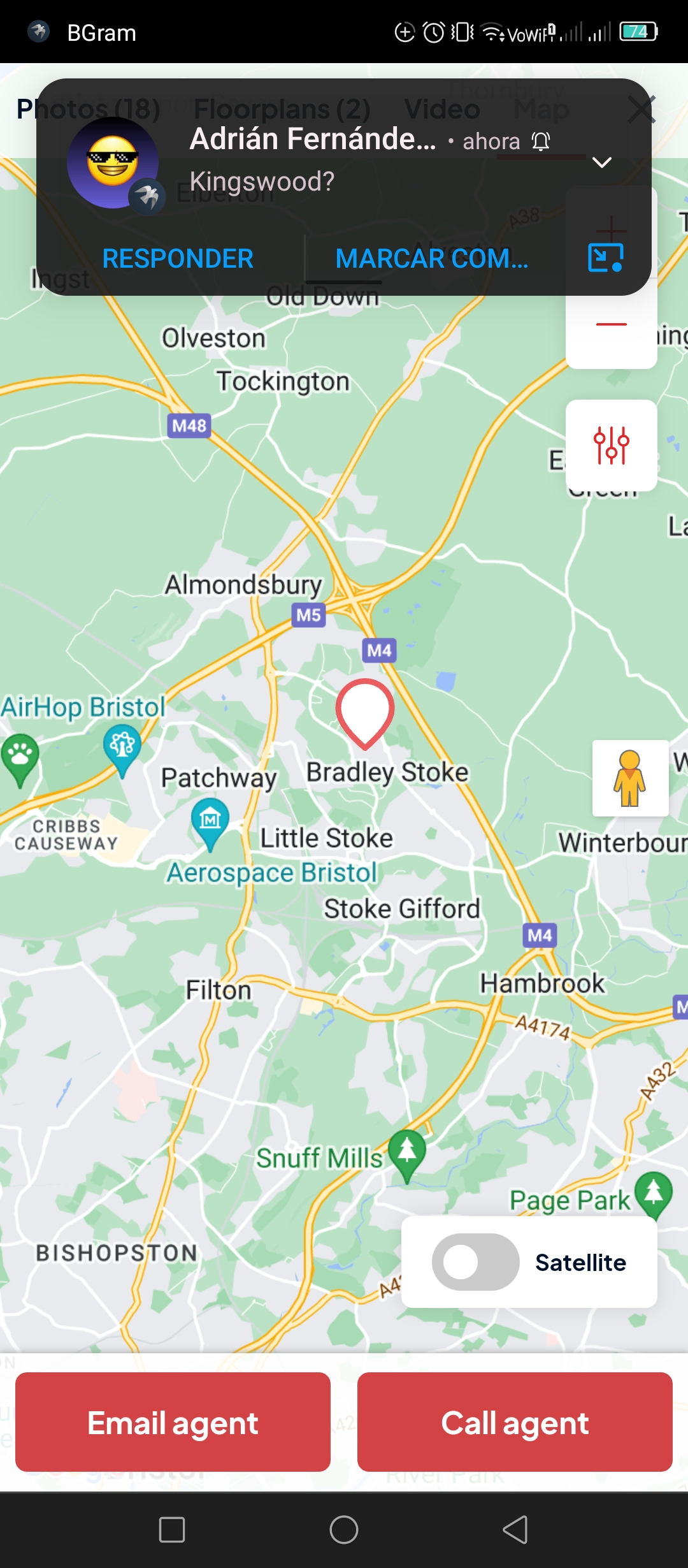Open the notification picture-in-picture icon
Screen dimensions: 688x1568
[x=605, y=258]
